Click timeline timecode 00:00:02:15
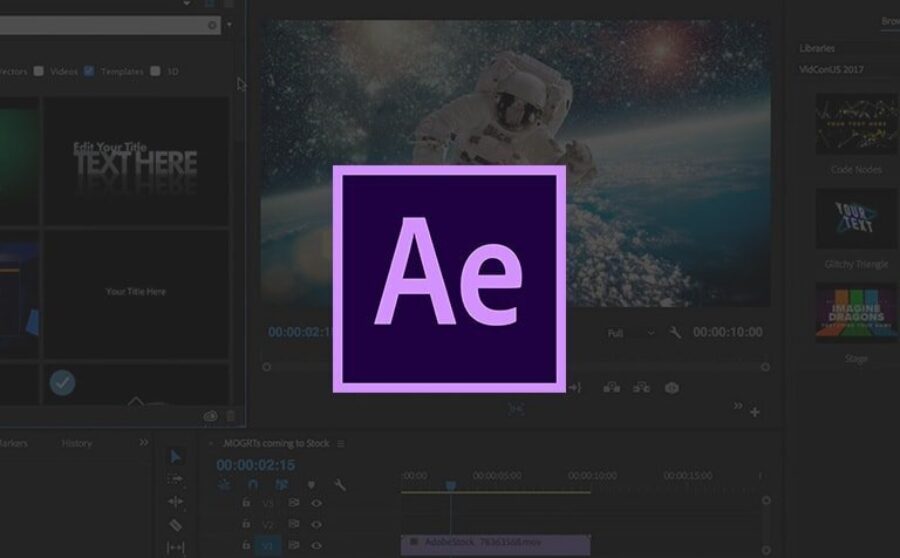900x558 pixels. pos(255,465)
